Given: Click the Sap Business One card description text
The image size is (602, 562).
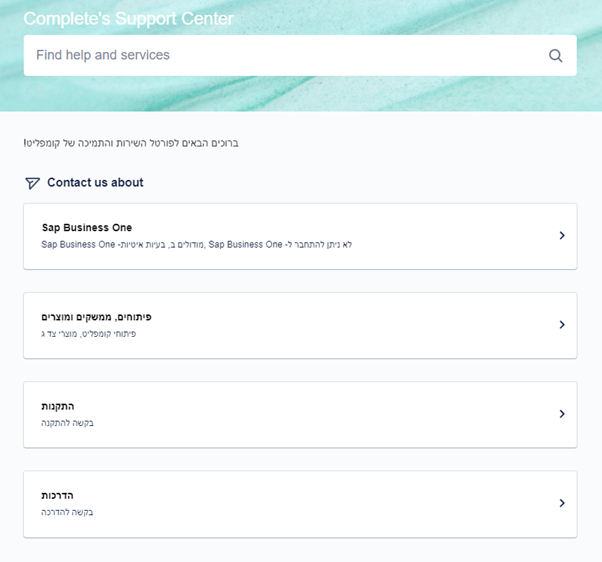Looking at the screenshot, I should tap(197, 244).
